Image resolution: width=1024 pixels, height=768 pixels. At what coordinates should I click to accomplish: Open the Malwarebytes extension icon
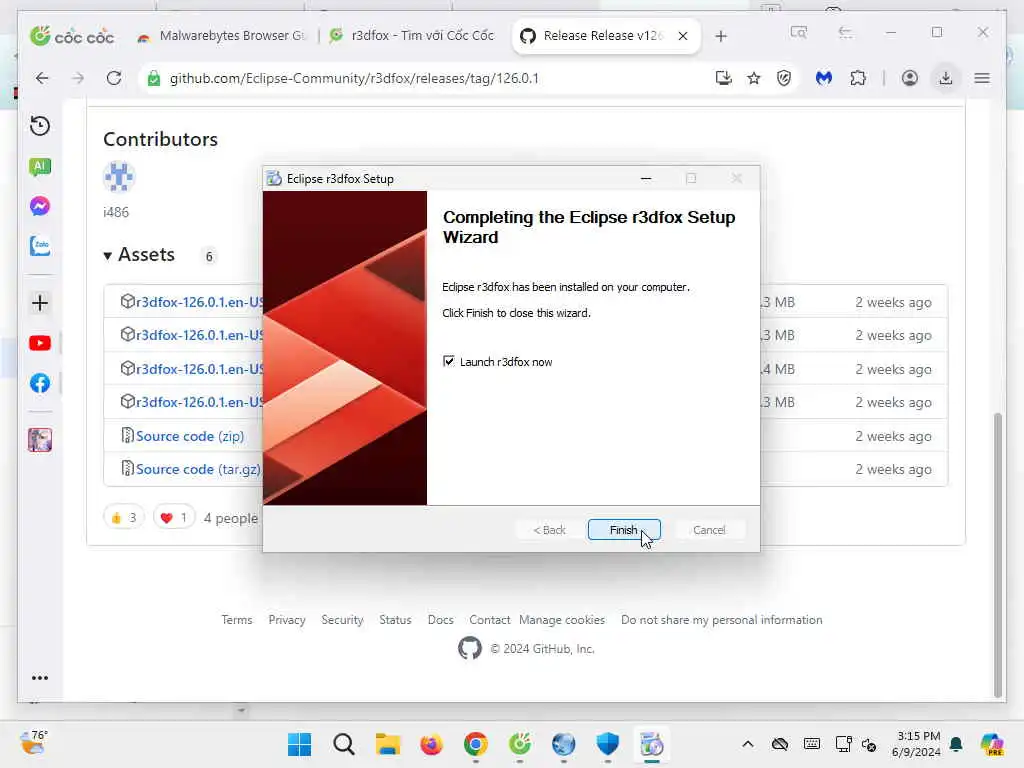click(x=824, y=78)
